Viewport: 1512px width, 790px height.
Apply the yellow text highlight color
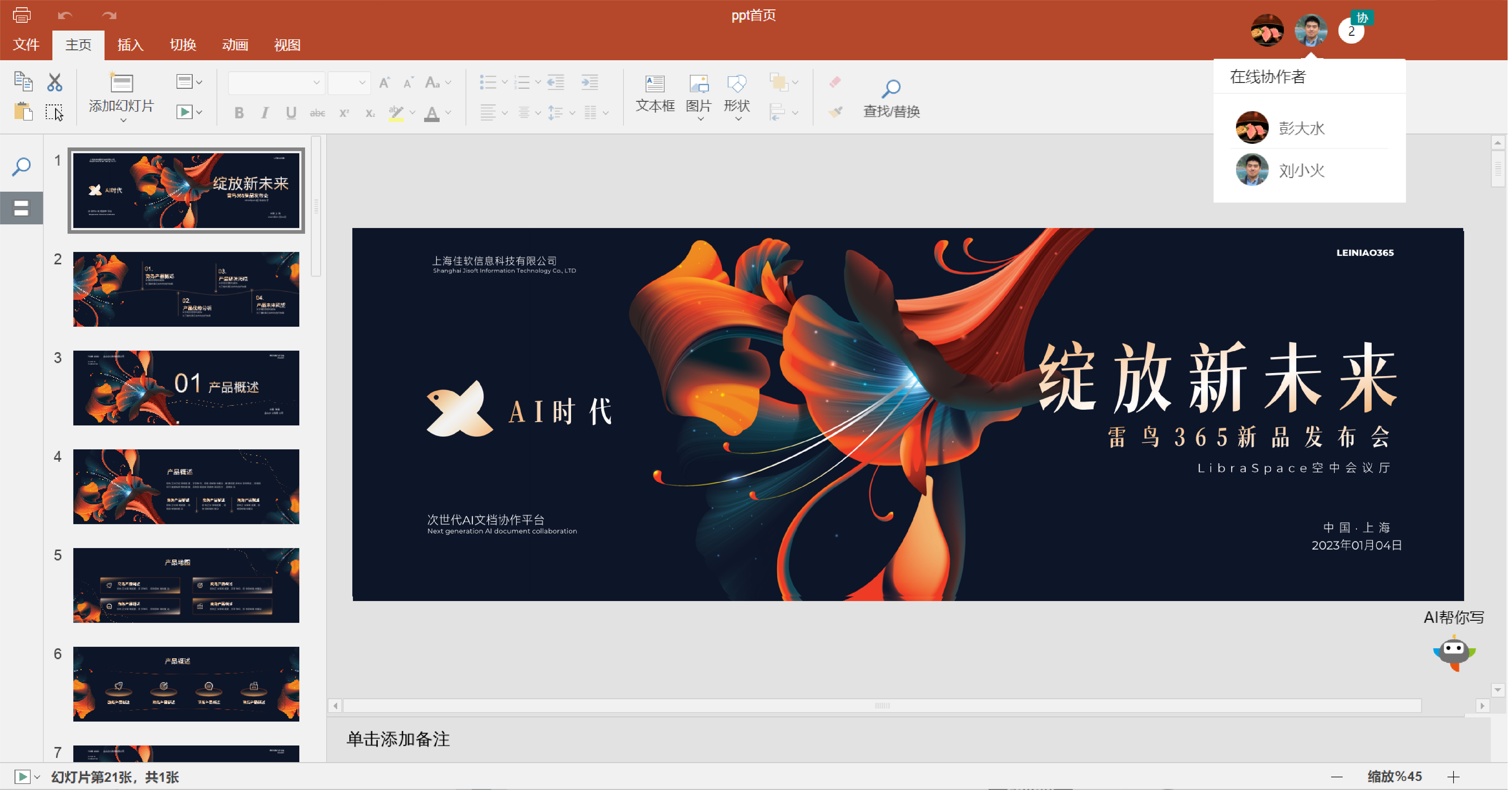(x=397, y=113)
